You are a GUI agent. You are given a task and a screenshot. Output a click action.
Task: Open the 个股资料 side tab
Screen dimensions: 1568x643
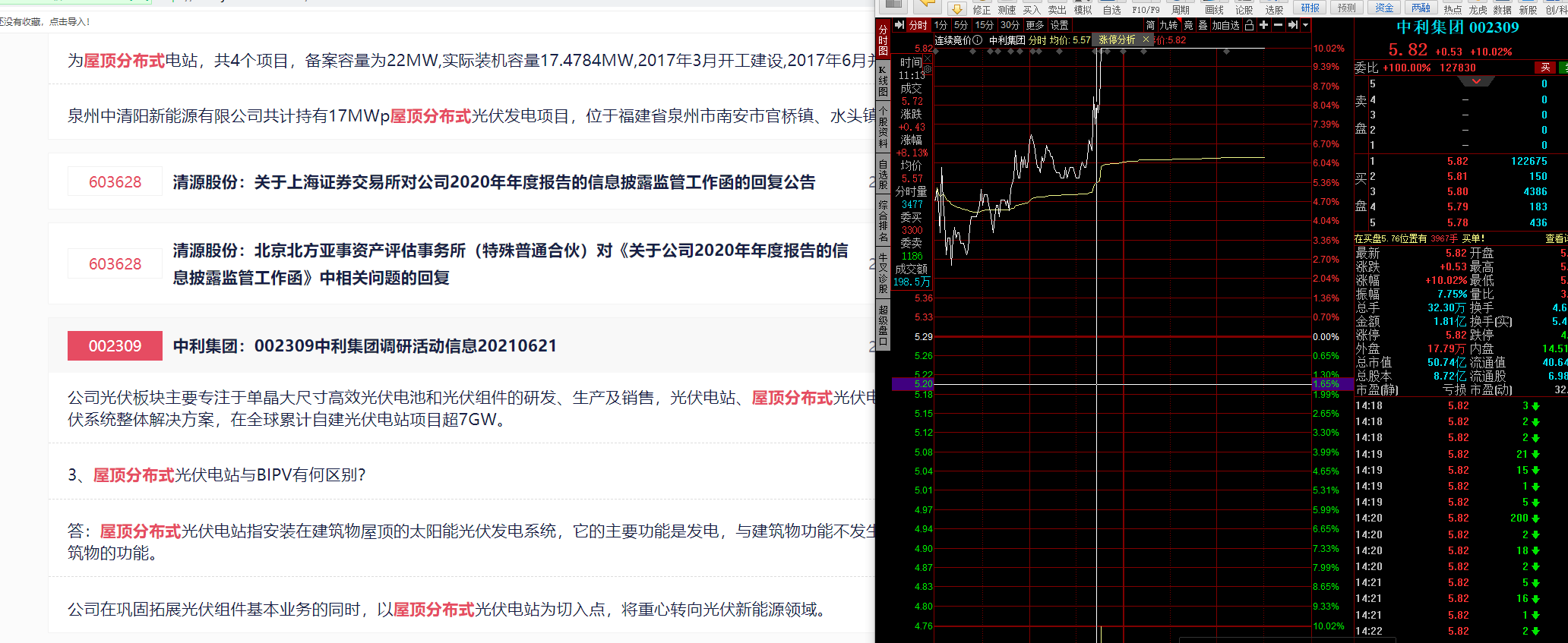pos(883,128)
